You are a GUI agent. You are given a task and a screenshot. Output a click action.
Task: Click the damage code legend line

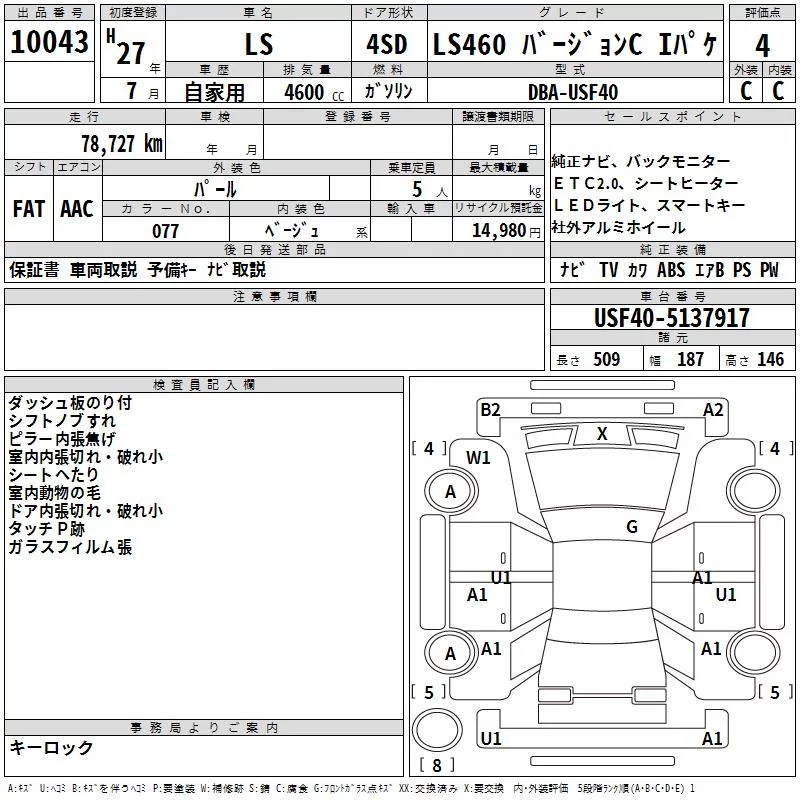pyautogui.click(x=352, y=788)
